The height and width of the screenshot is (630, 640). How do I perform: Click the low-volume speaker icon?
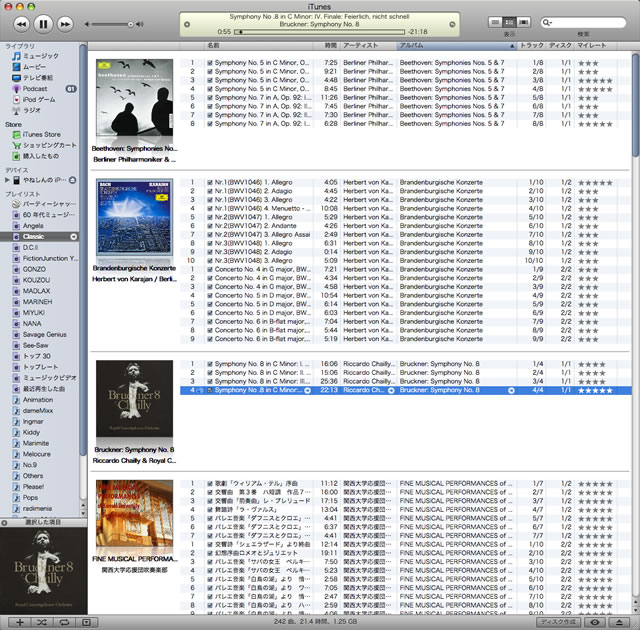[87, 24]
